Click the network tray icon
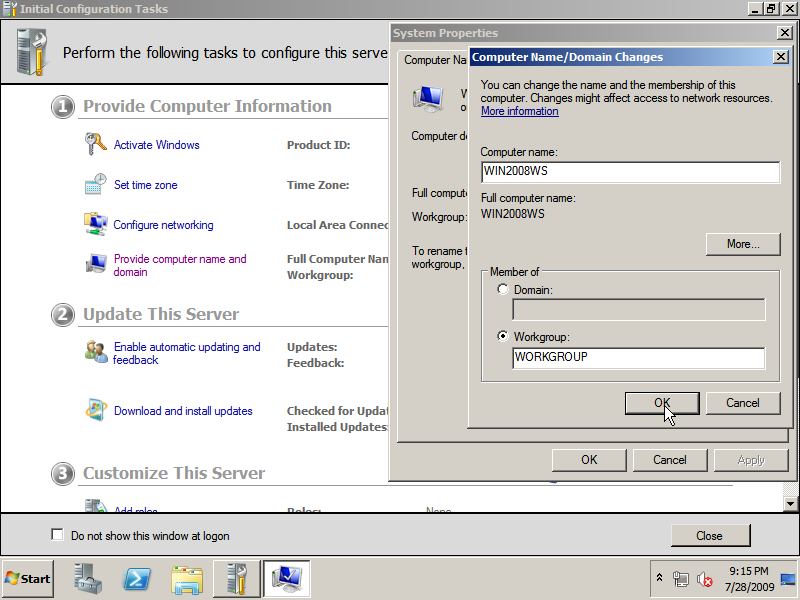The image size is (800, 600). pyautogui.click(x=681, y=579)
